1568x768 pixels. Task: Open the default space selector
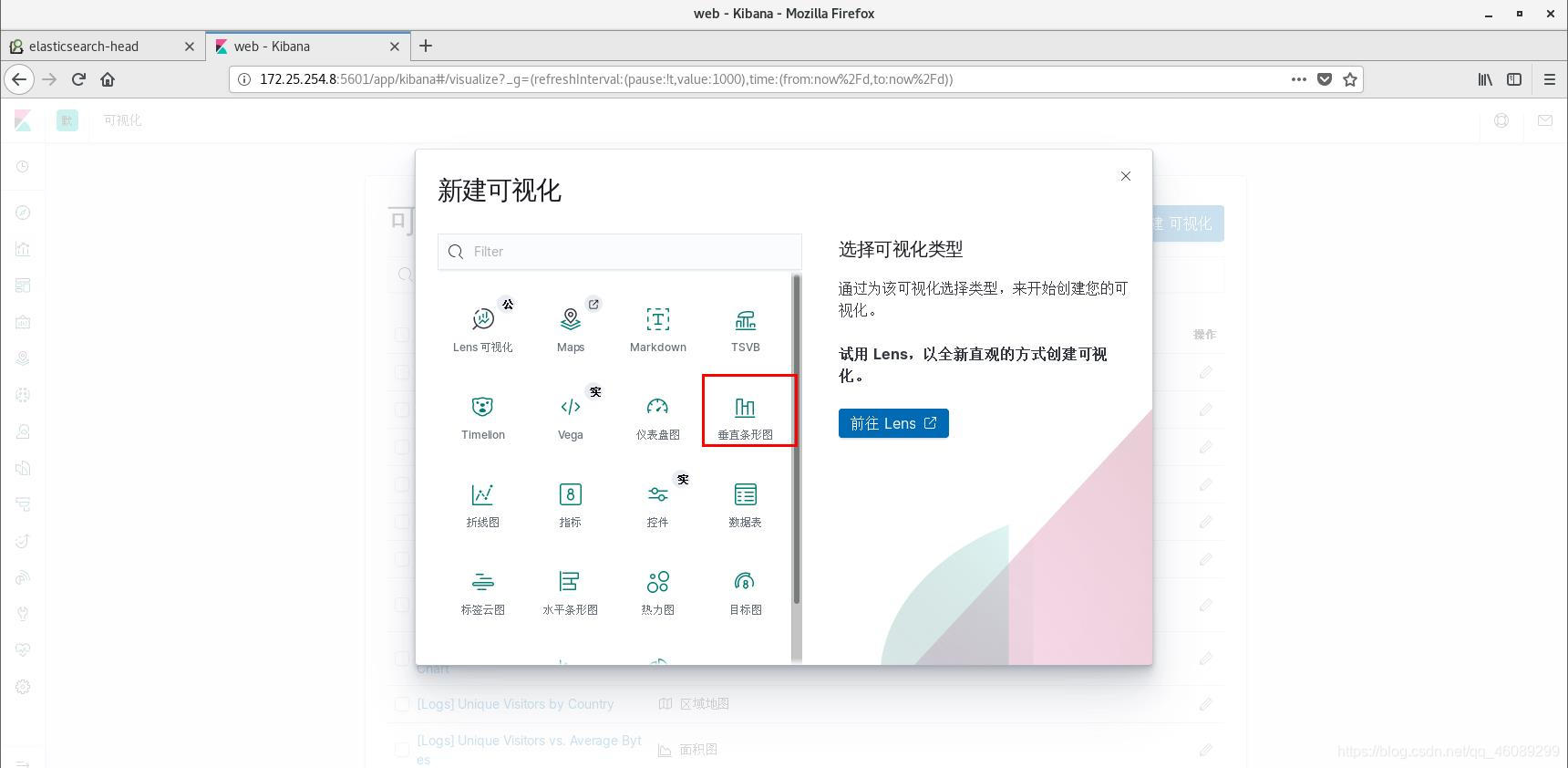[67, 120]
